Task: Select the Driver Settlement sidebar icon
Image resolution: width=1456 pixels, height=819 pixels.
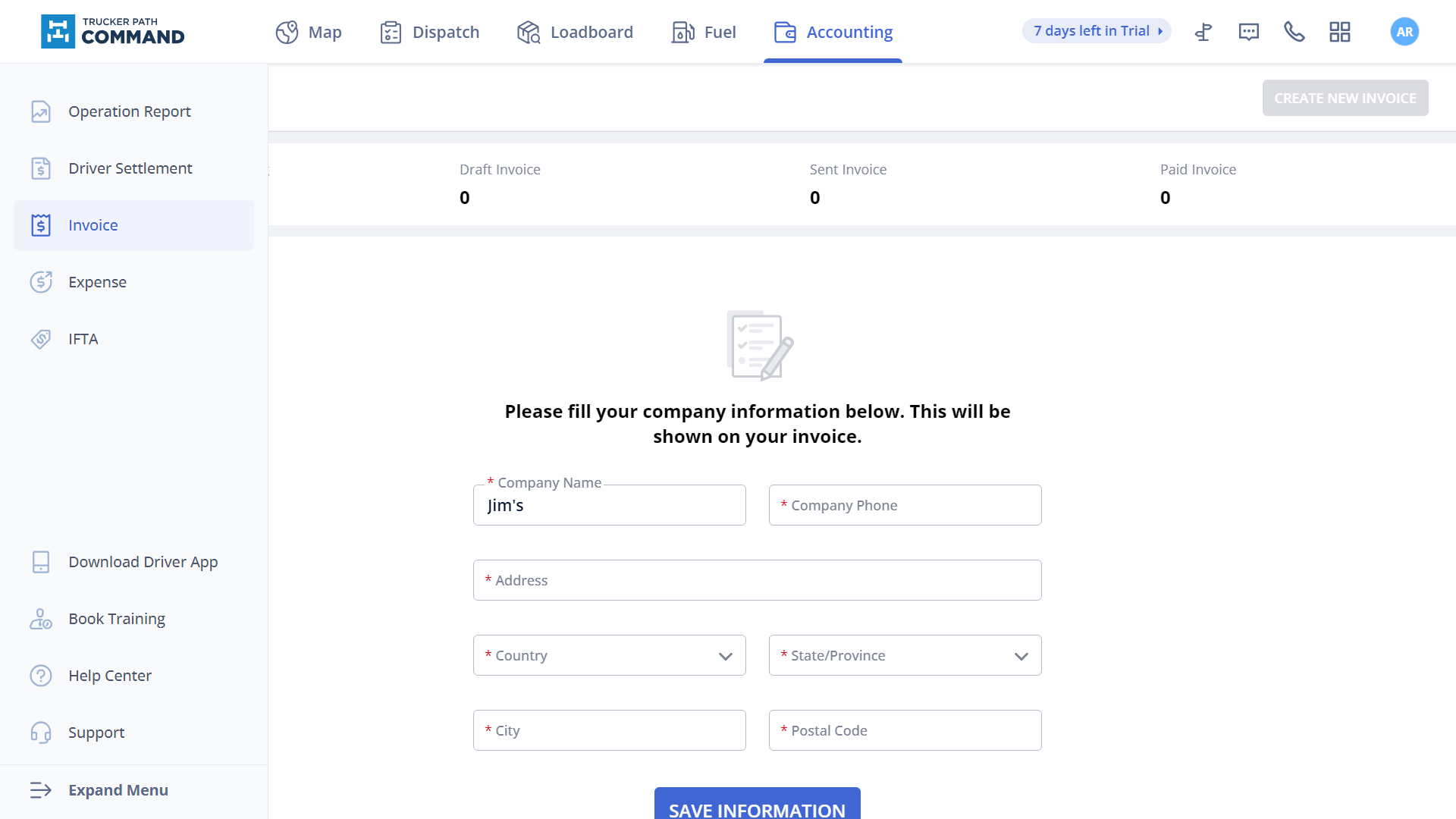Action: [x=40, y=168]
